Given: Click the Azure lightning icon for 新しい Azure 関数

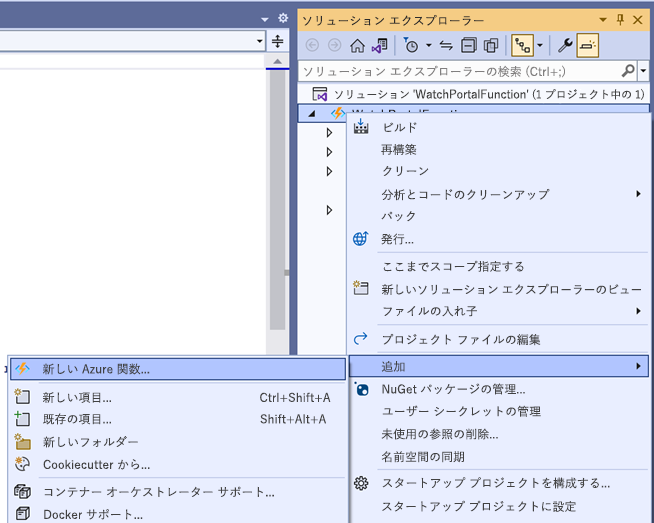Looking at the screenshot, I should (23, 369).
